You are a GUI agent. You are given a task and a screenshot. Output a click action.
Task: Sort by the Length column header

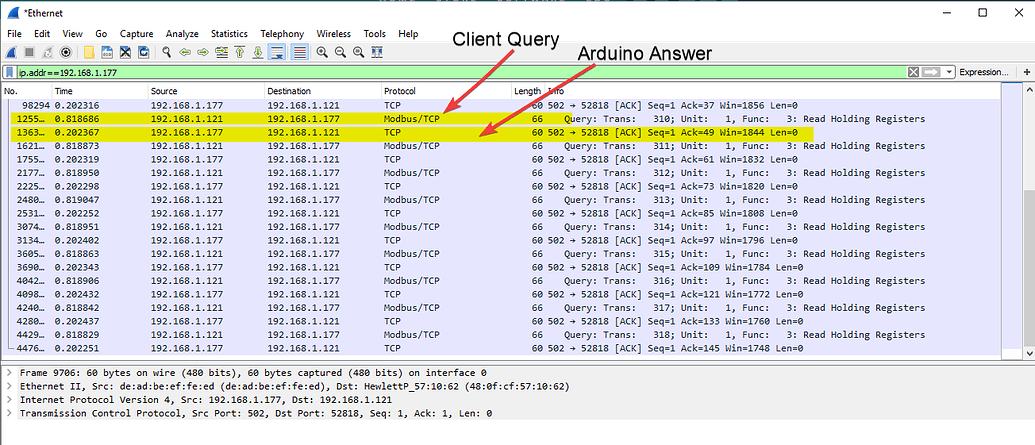pos(527,91)
